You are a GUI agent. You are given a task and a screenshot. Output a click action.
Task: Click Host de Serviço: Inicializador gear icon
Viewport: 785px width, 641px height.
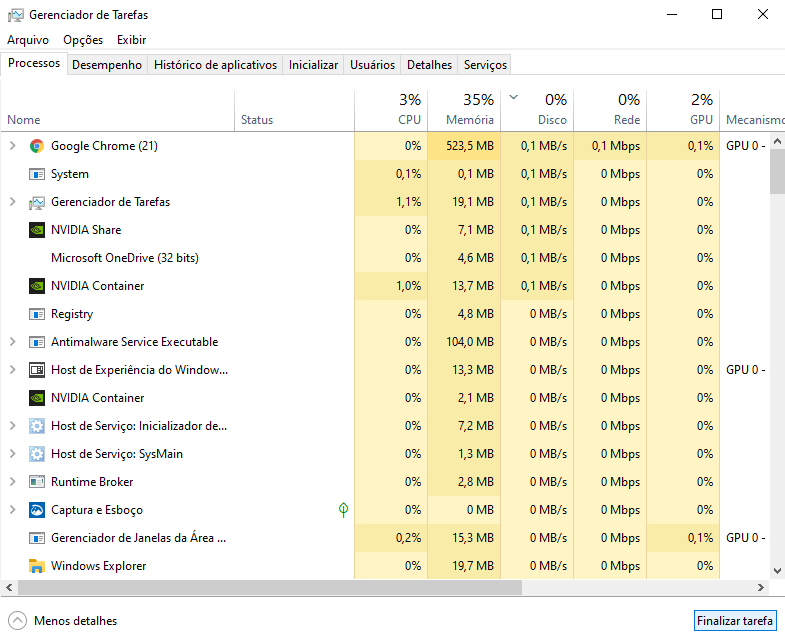37,426
